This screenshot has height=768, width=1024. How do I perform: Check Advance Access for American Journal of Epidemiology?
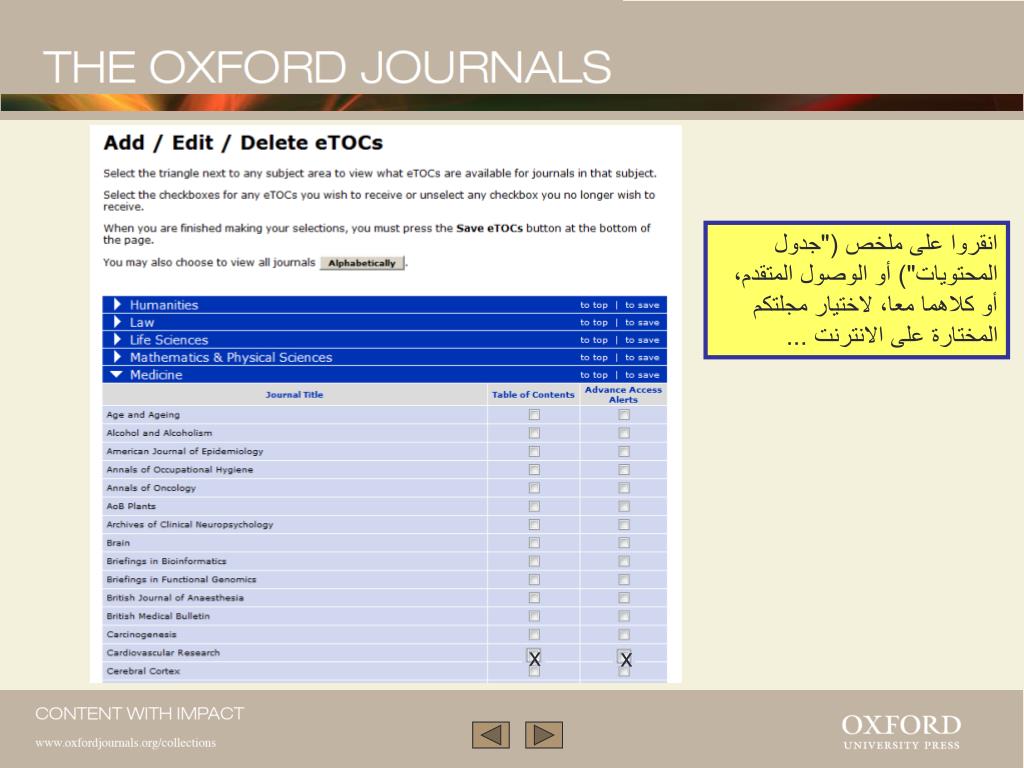pyautogui.click(x=624, y=451)
